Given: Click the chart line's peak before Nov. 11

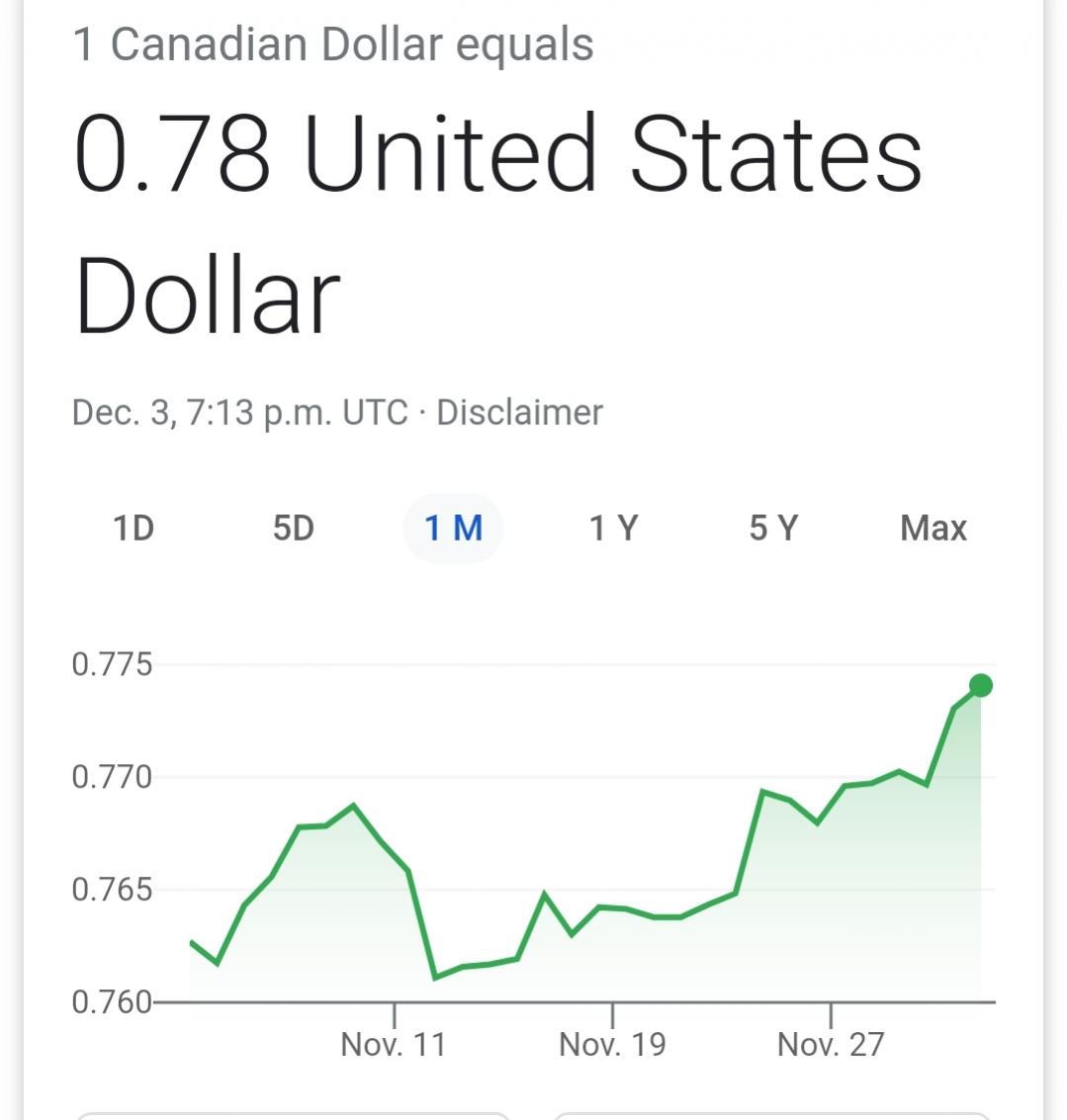Looking at the screenshot, I should coord(353,806).
